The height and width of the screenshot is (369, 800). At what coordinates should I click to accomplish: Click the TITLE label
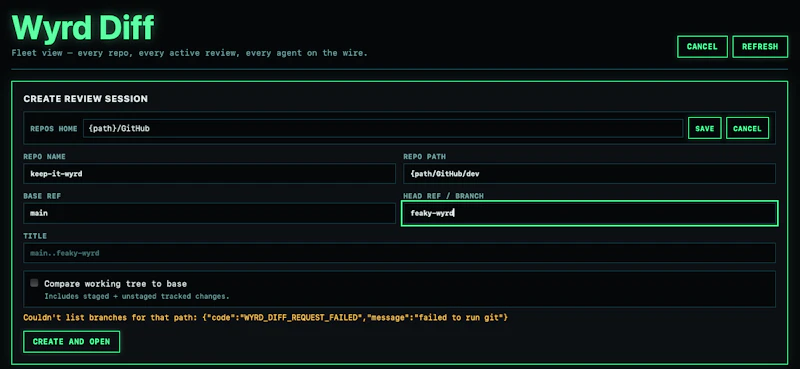(x=35, y=236)
